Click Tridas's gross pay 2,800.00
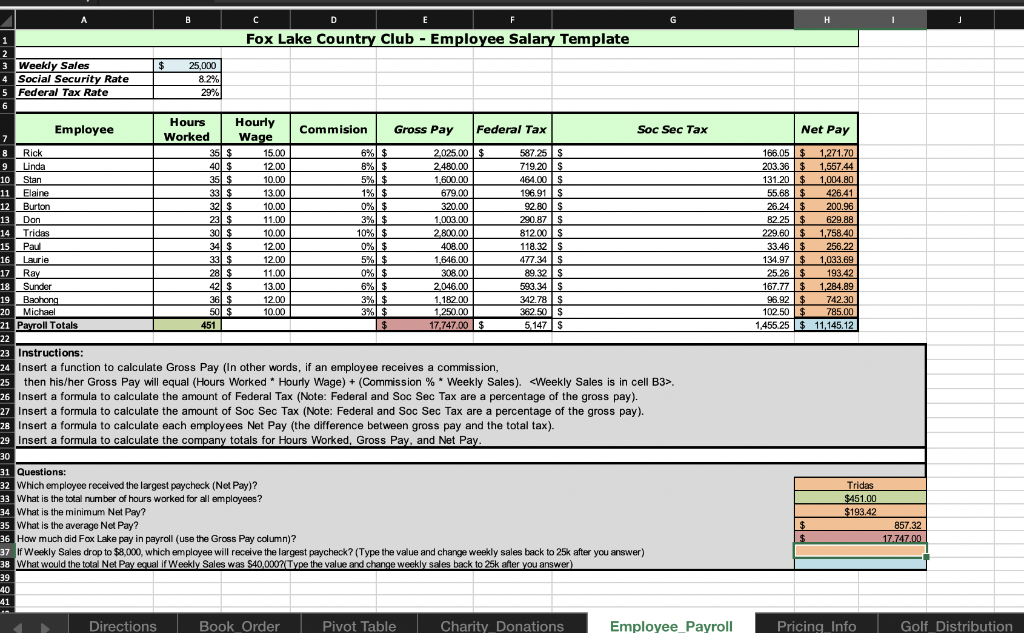This screenshot has width=1024, height=633. coord(424,233)
